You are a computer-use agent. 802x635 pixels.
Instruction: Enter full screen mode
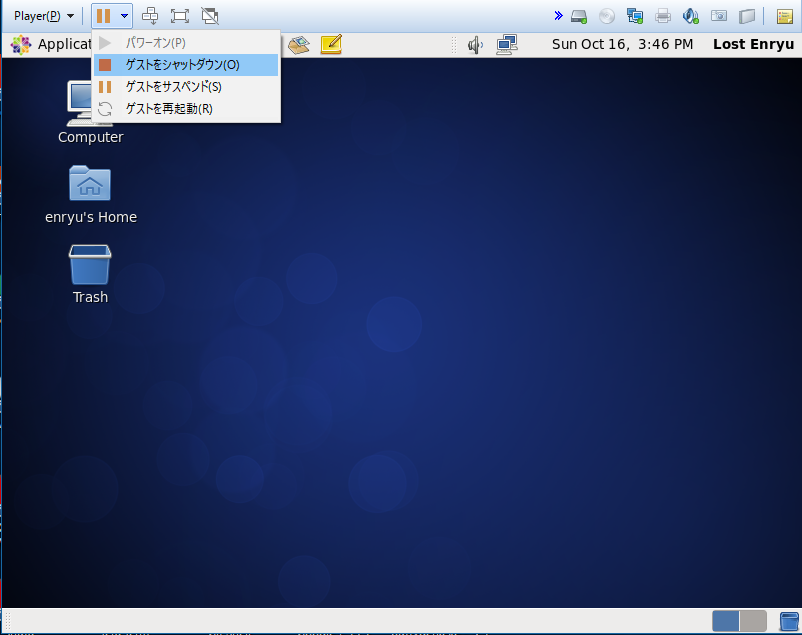point(180,16)
